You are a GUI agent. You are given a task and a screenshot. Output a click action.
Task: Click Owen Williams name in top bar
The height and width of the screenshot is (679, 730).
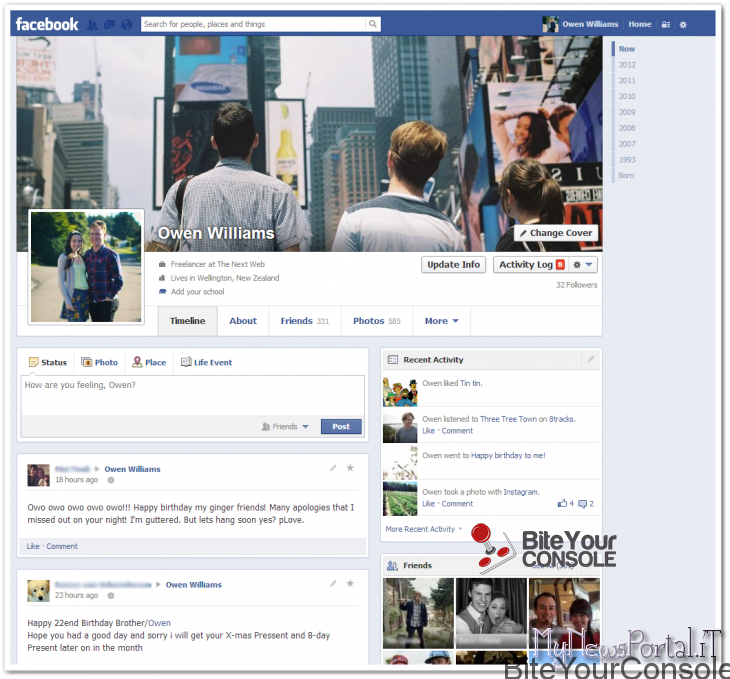(x=590, y=24)
